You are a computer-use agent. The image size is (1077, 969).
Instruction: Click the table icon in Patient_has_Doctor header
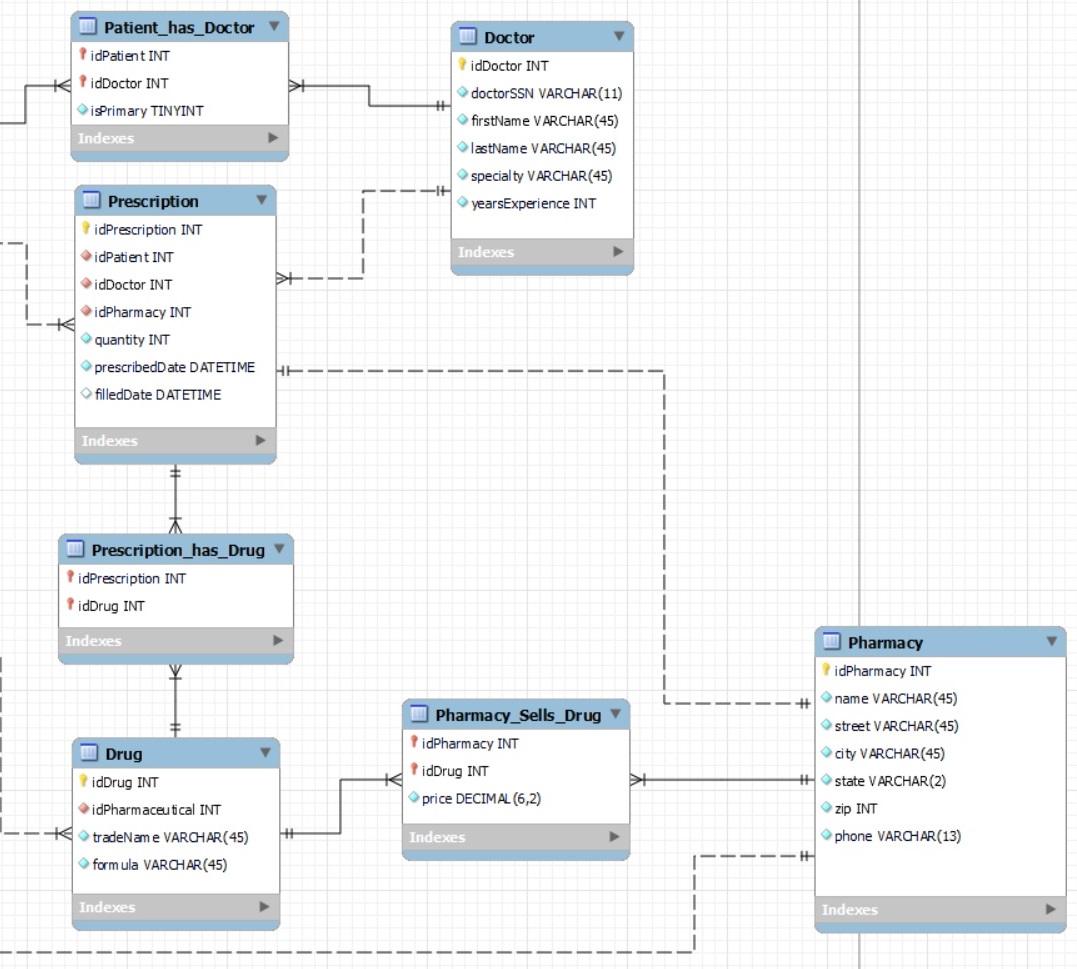click(x=88, y=27)
